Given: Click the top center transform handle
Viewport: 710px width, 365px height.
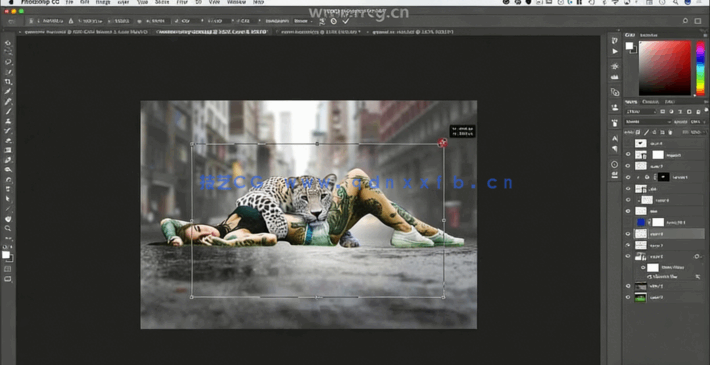Looking at the screenshot, I should [317, 144].
